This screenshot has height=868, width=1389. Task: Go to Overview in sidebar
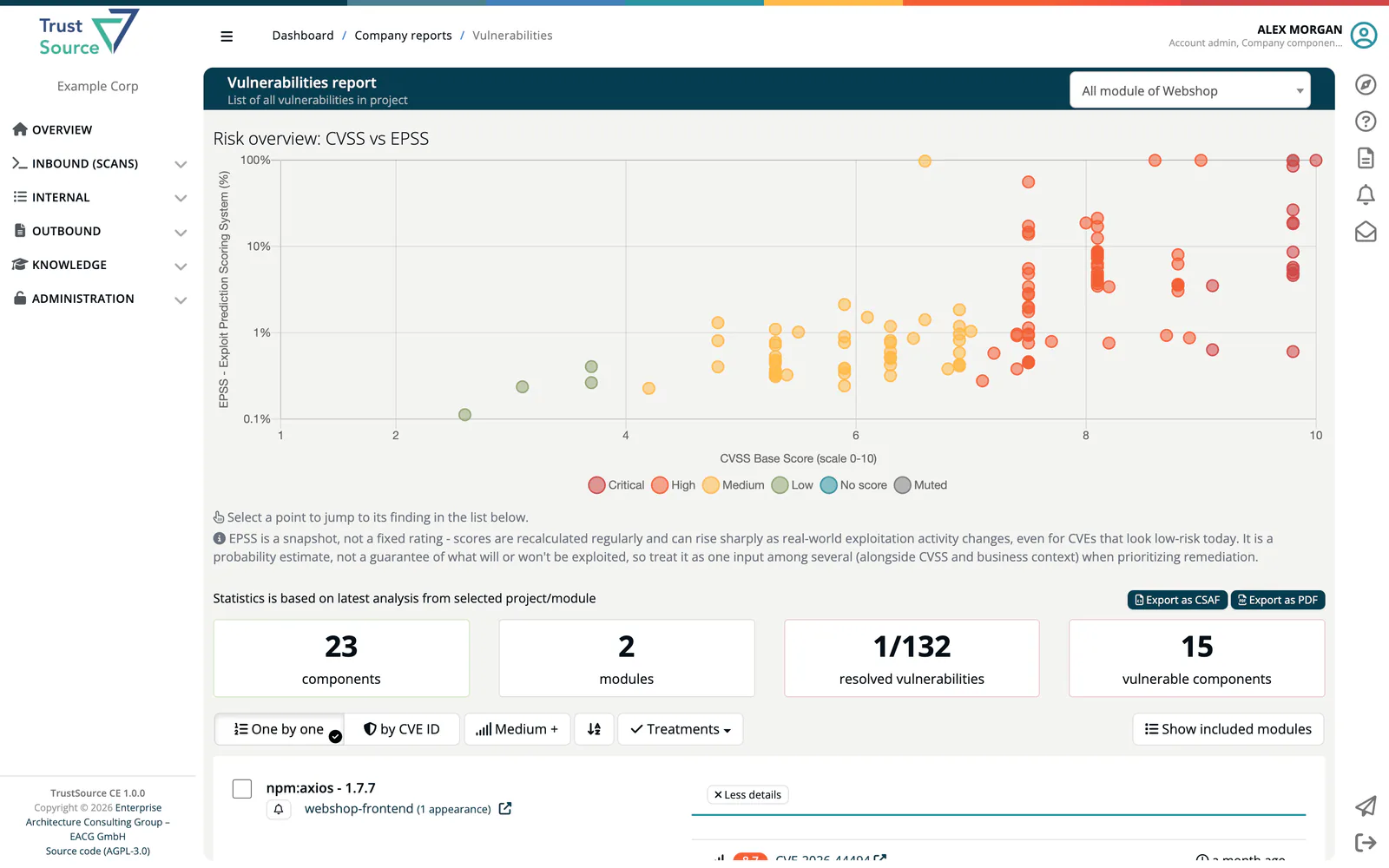62,130
